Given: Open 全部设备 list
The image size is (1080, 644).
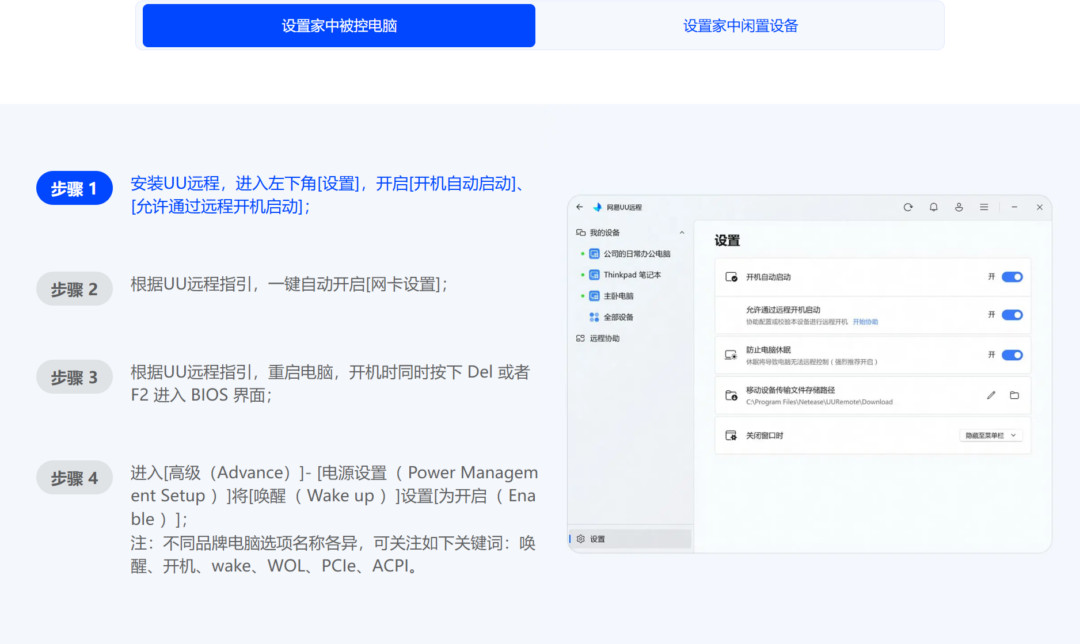Looking at the screenshot, I should click(618, 318).
